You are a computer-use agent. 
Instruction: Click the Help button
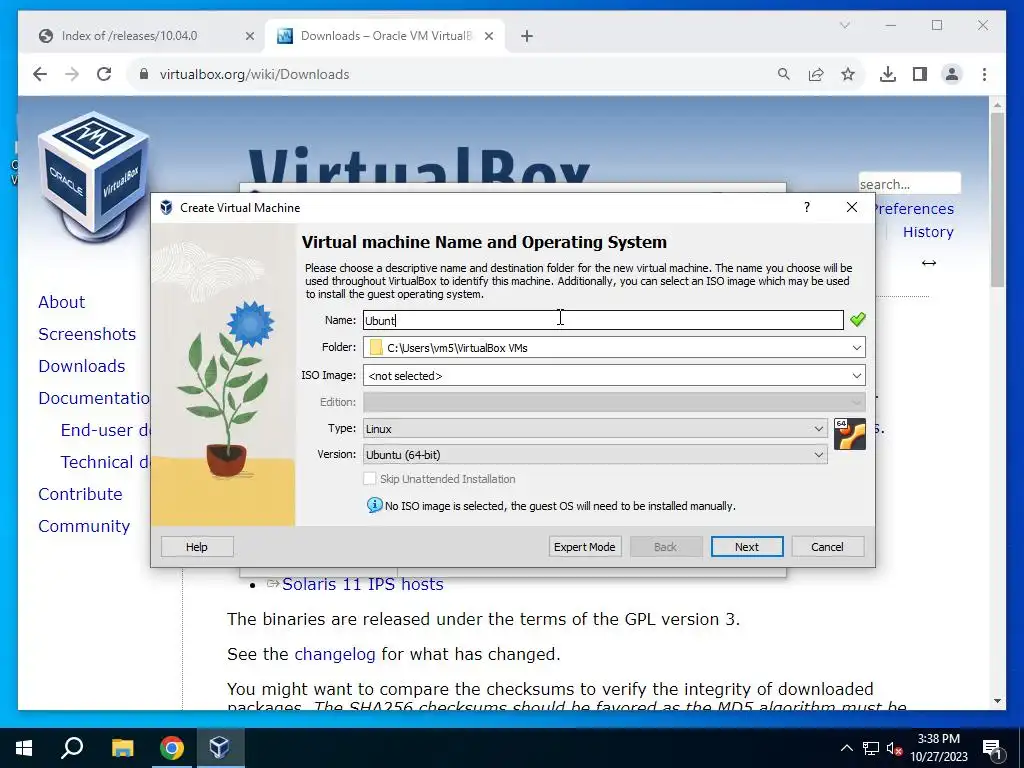point(197,547)
